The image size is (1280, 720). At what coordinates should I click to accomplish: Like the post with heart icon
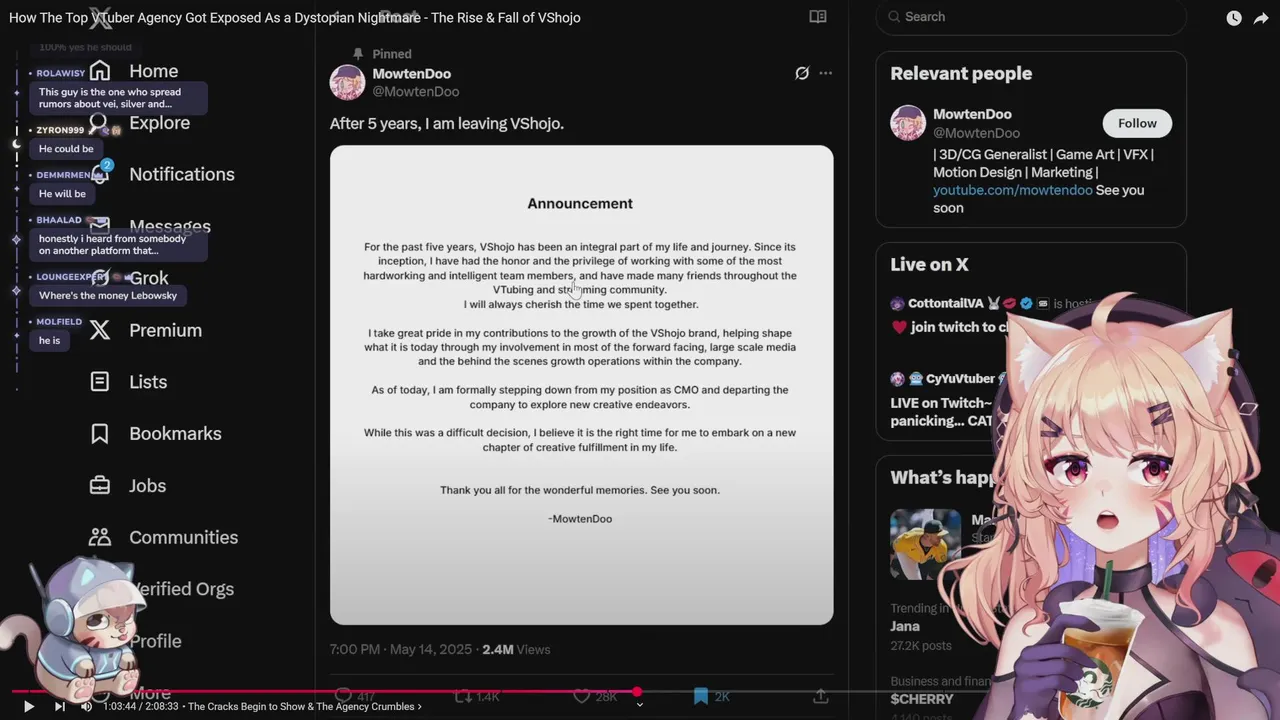click(x=582, y=696)
